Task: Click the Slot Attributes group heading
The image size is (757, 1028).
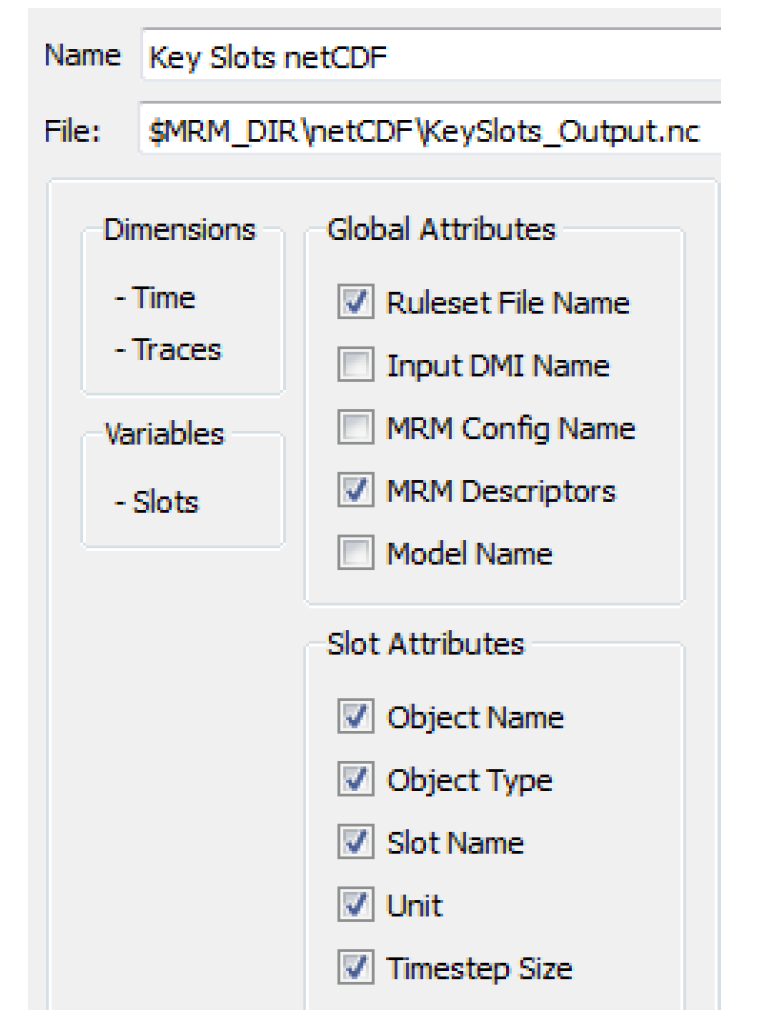Action: [x=425, y=643]
